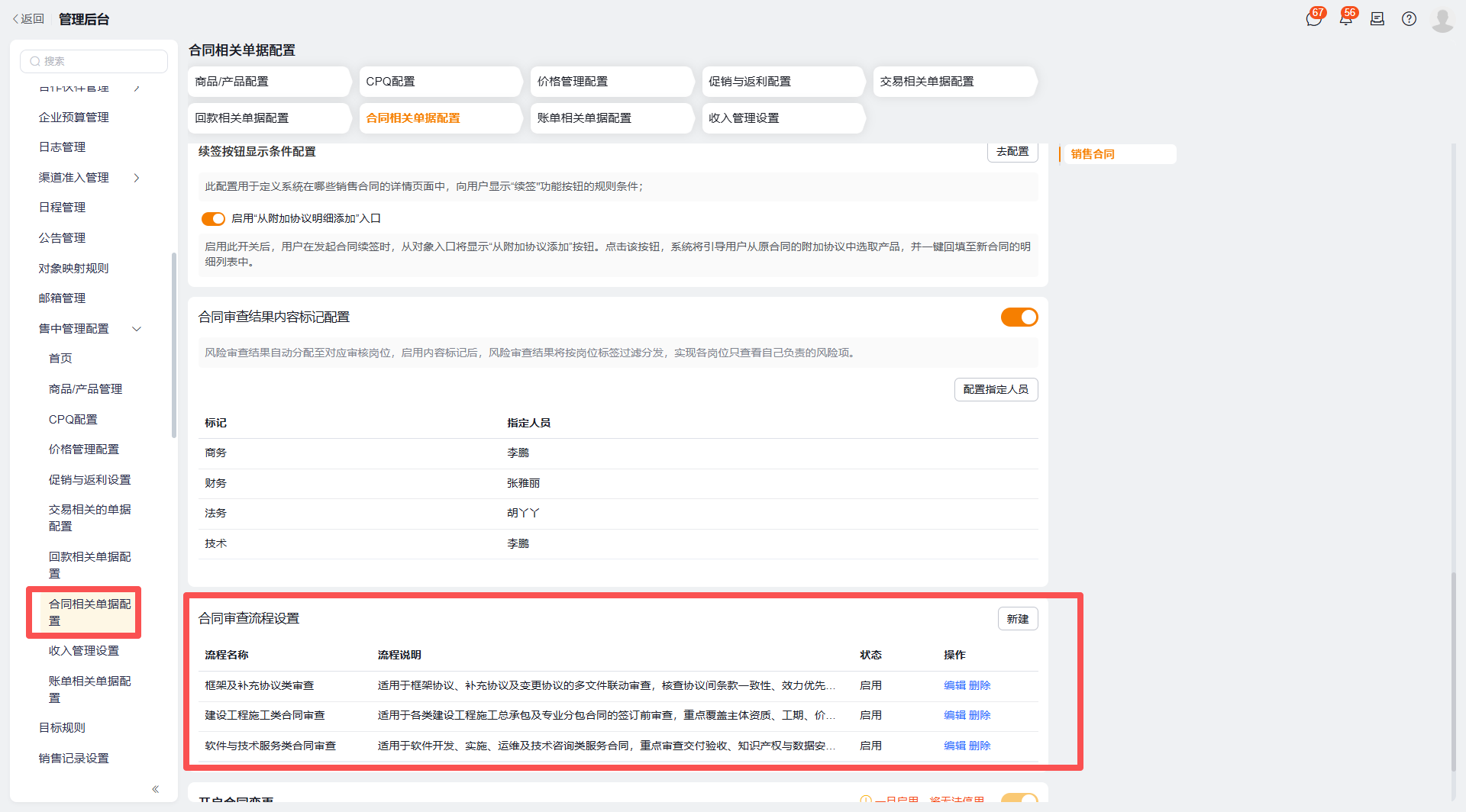The image size is (1466, 812).
Task: Open chat messages icon with 67 badge
Action: click(x=1313, y=19)
